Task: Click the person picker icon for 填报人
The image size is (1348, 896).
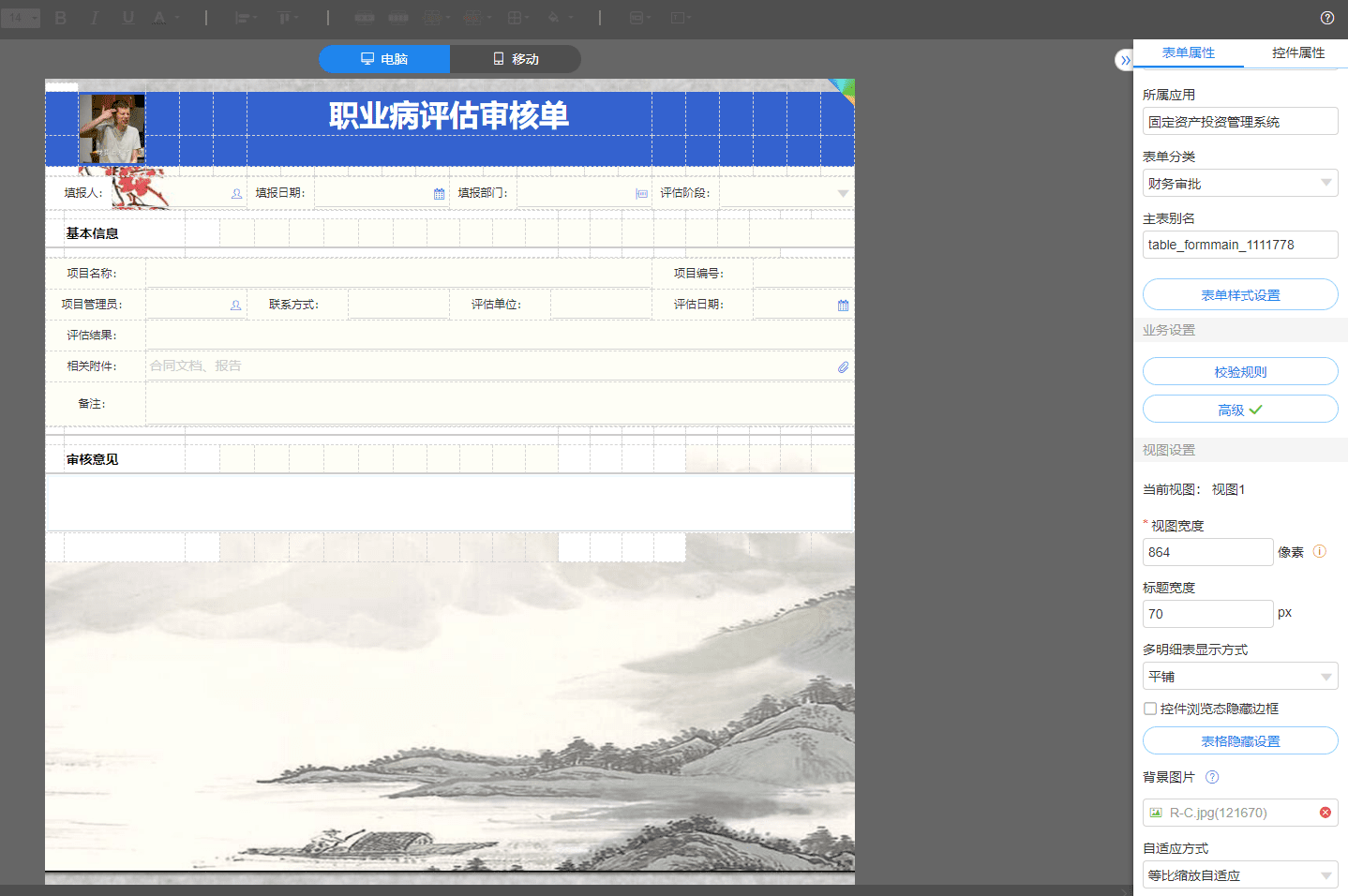Action: click(x=236, y=194)
